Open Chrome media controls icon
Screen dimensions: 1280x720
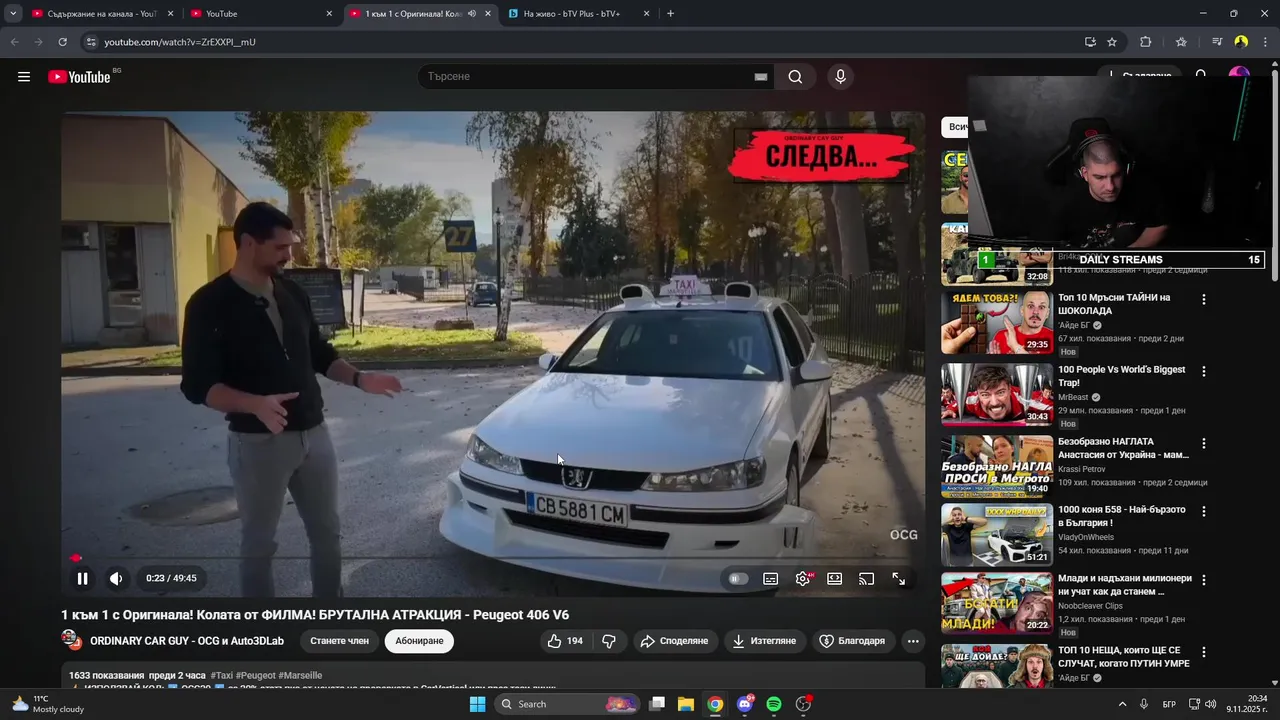pyautogui.click(x=1217, y=42)
